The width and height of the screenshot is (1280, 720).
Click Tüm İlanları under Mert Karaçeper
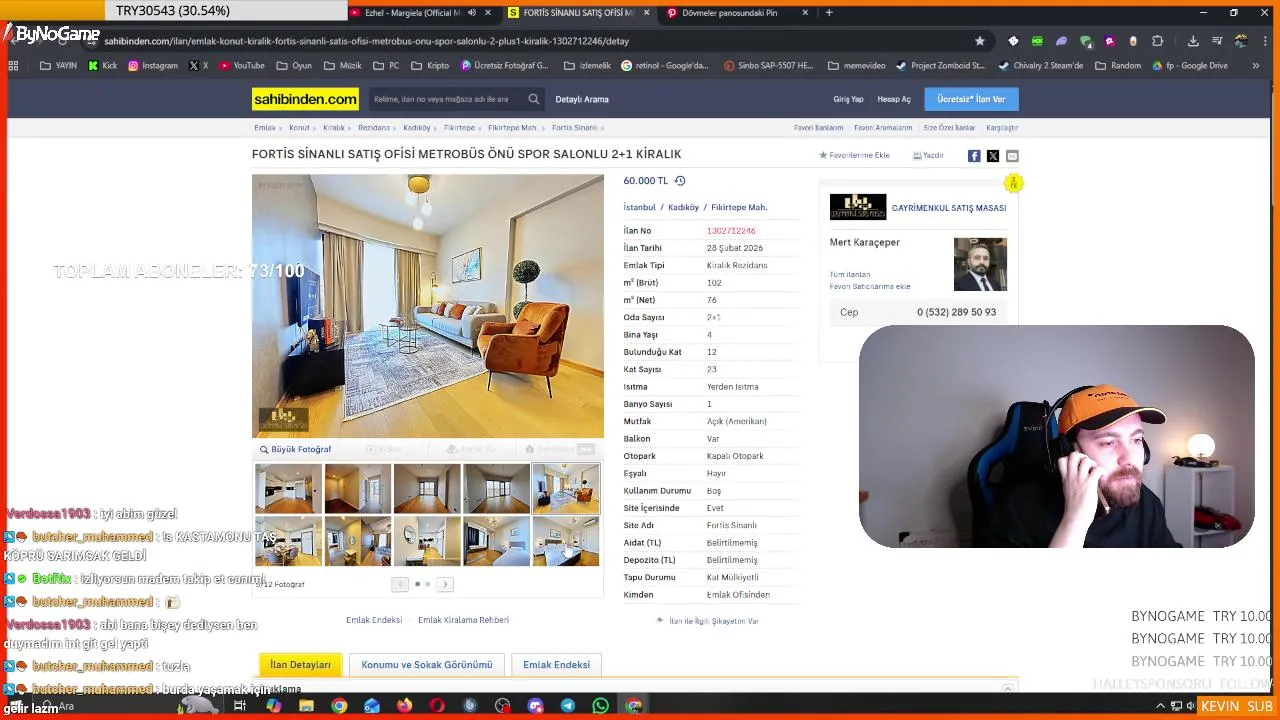click(x=850, y=274)
